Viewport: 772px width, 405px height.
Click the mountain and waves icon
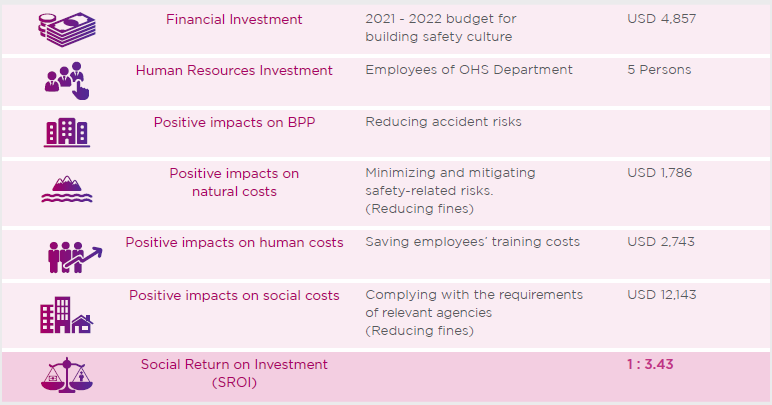(x=67, y=189)
